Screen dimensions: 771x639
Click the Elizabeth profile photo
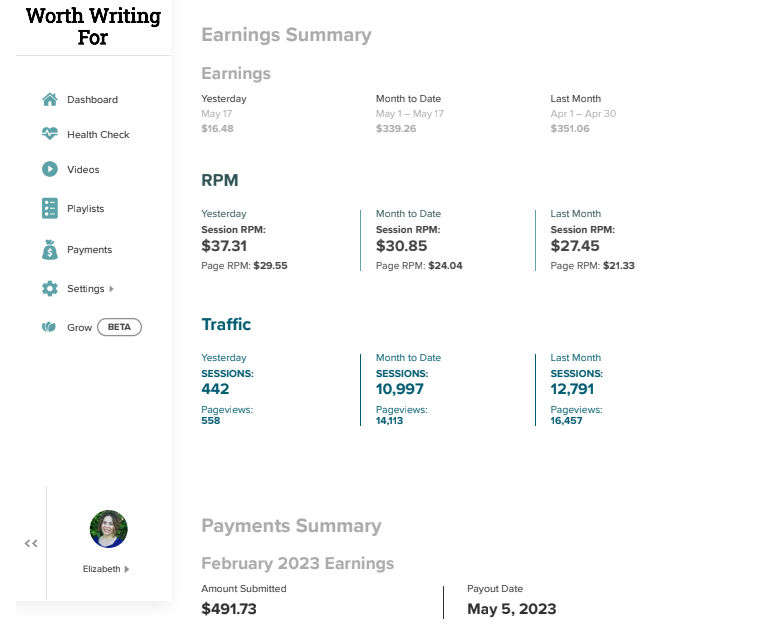tap(109, 529)
